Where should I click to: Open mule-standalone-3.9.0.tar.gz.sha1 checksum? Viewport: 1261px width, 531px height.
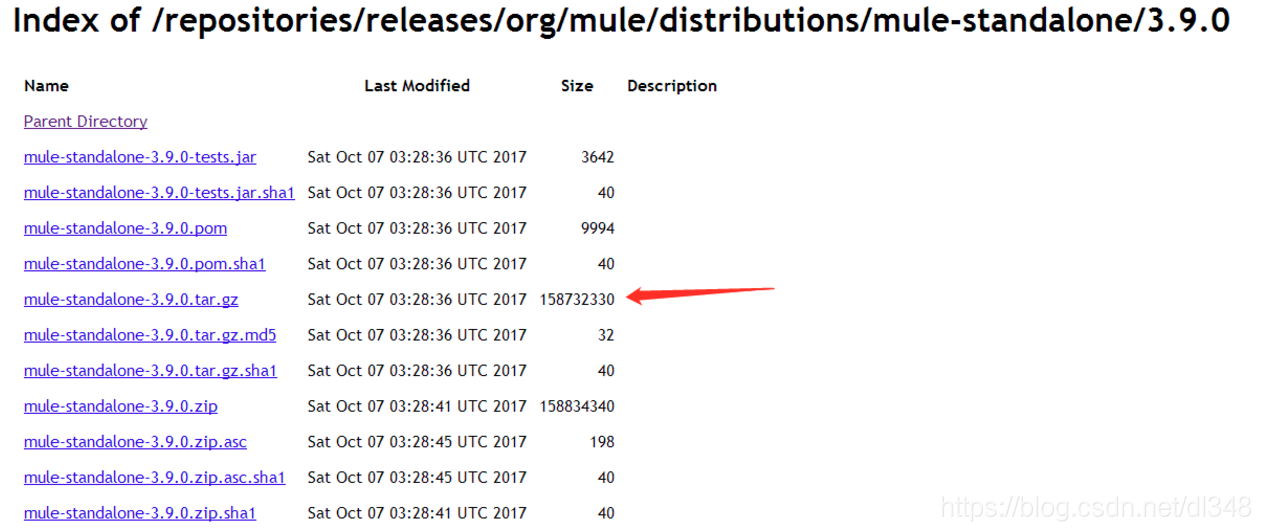click(150, 370)
